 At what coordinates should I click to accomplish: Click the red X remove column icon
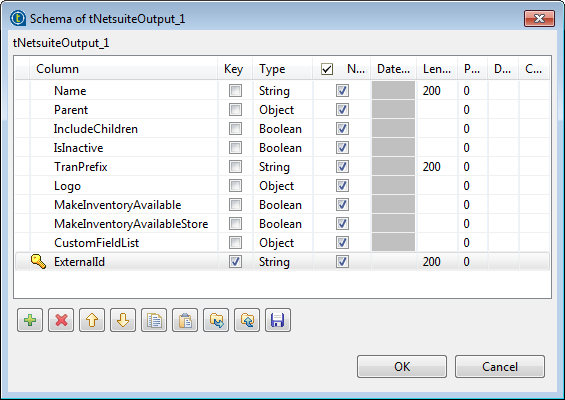point(61,320)
